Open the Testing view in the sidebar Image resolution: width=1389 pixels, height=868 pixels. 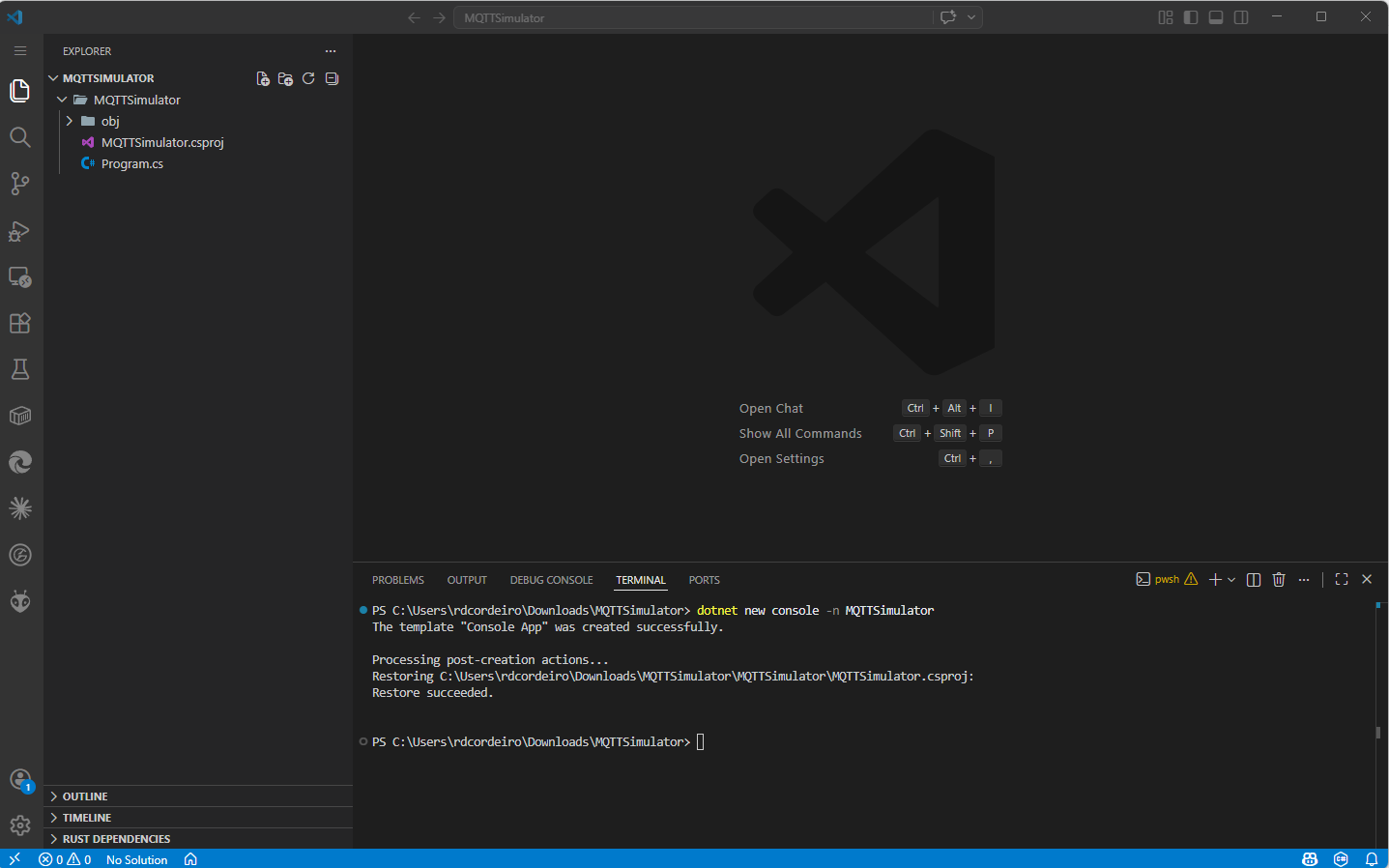(x=19, y=369)
